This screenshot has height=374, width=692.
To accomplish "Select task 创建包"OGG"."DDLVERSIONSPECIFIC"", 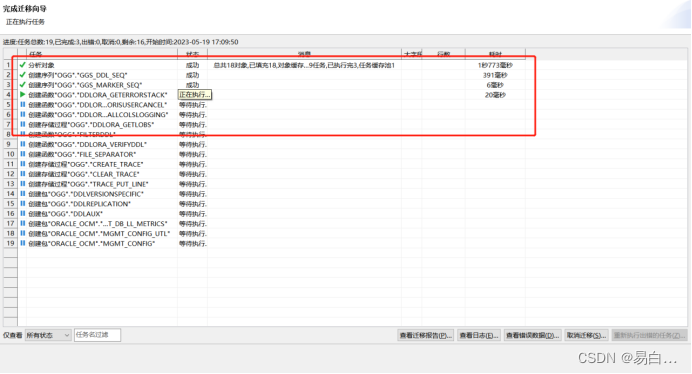I will pyautogui.click(x=86, y=194).
